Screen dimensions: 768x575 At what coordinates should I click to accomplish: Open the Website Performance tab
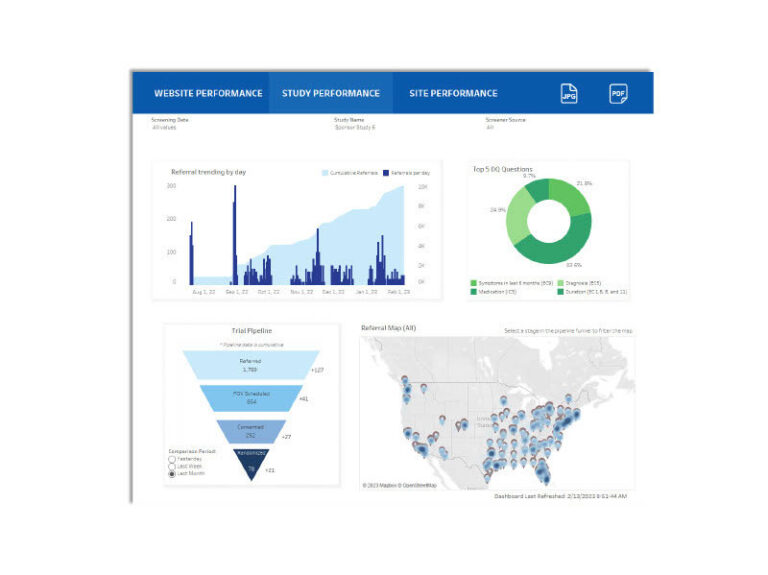point(208,93)
